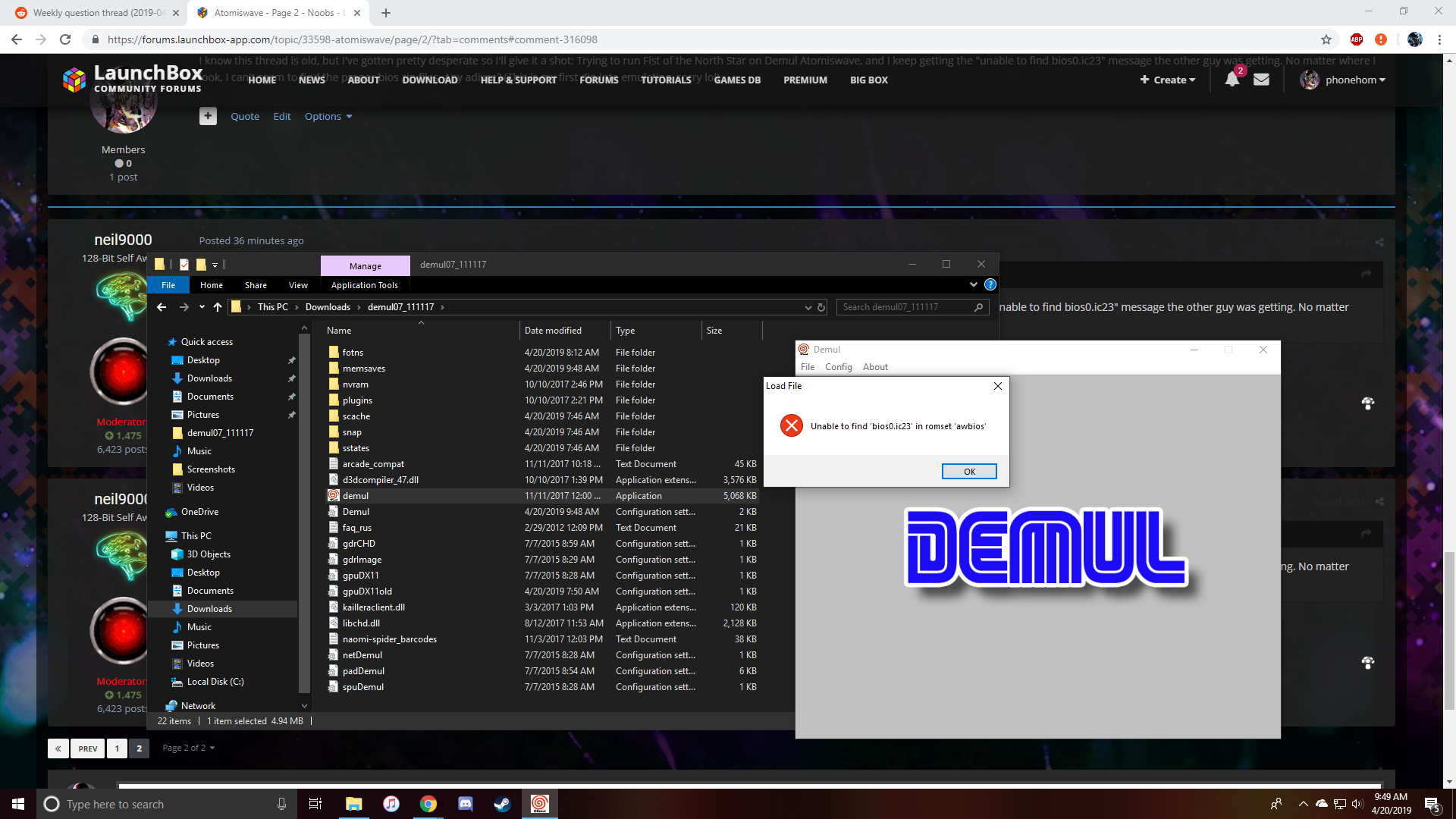Open a new Chrome tab
This screenshot has height=819, width=1456.
(385, 13)
